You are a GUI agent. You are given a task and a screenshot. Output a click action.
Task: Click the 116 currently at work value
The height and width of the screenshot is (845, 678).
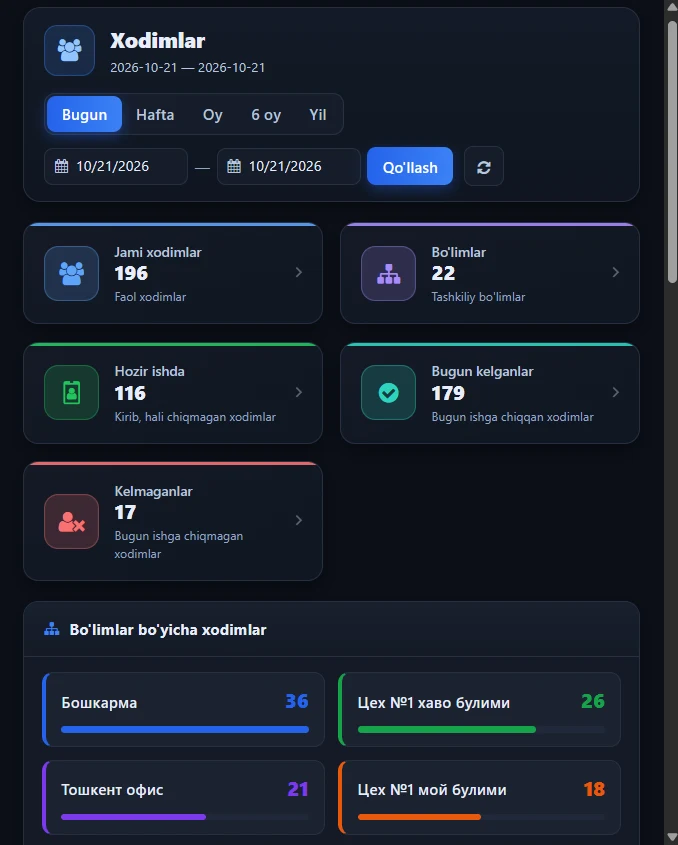click(130, 393)
